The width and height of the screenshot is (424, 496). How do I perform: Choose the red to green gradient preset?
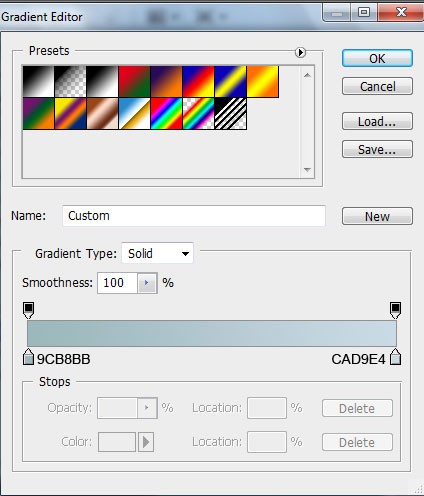[x=134, y=82]
